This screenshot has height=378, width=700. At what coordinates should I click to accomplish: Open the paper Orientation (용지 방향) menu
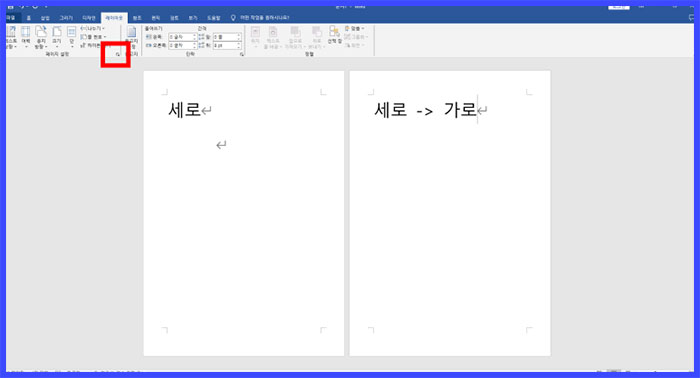pyautogui.click(x=41, y=37)
